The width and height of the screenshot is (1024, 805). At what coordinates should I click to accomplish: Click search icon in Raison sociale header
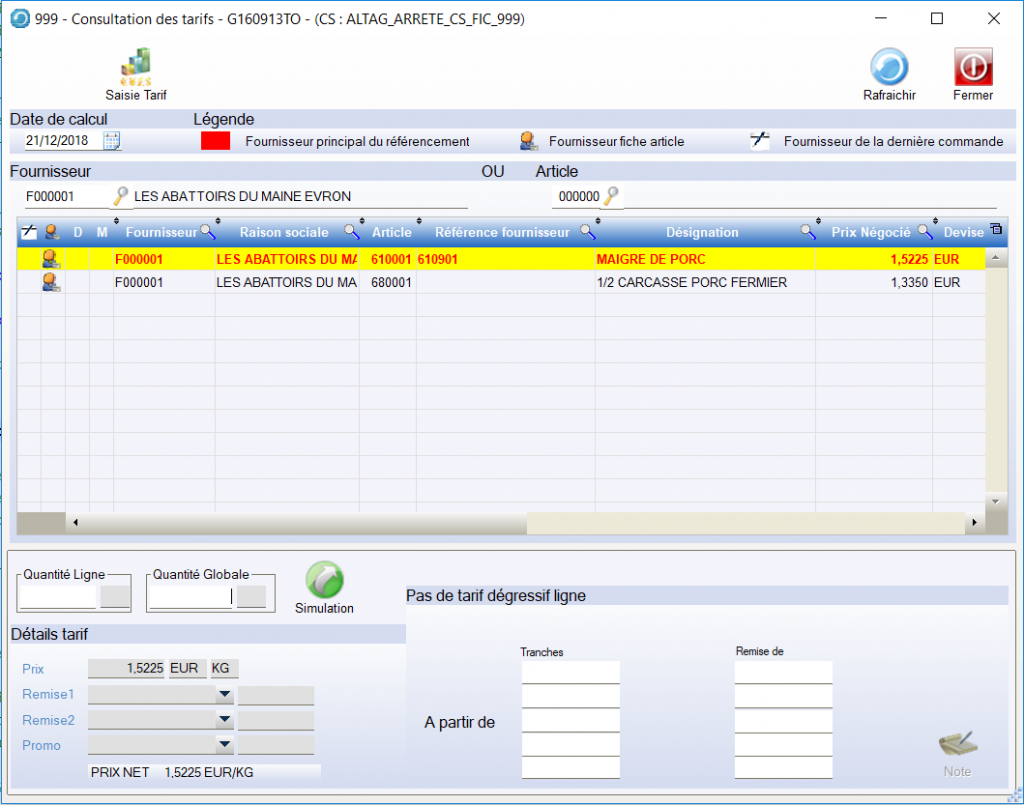(x=351, y=232)
